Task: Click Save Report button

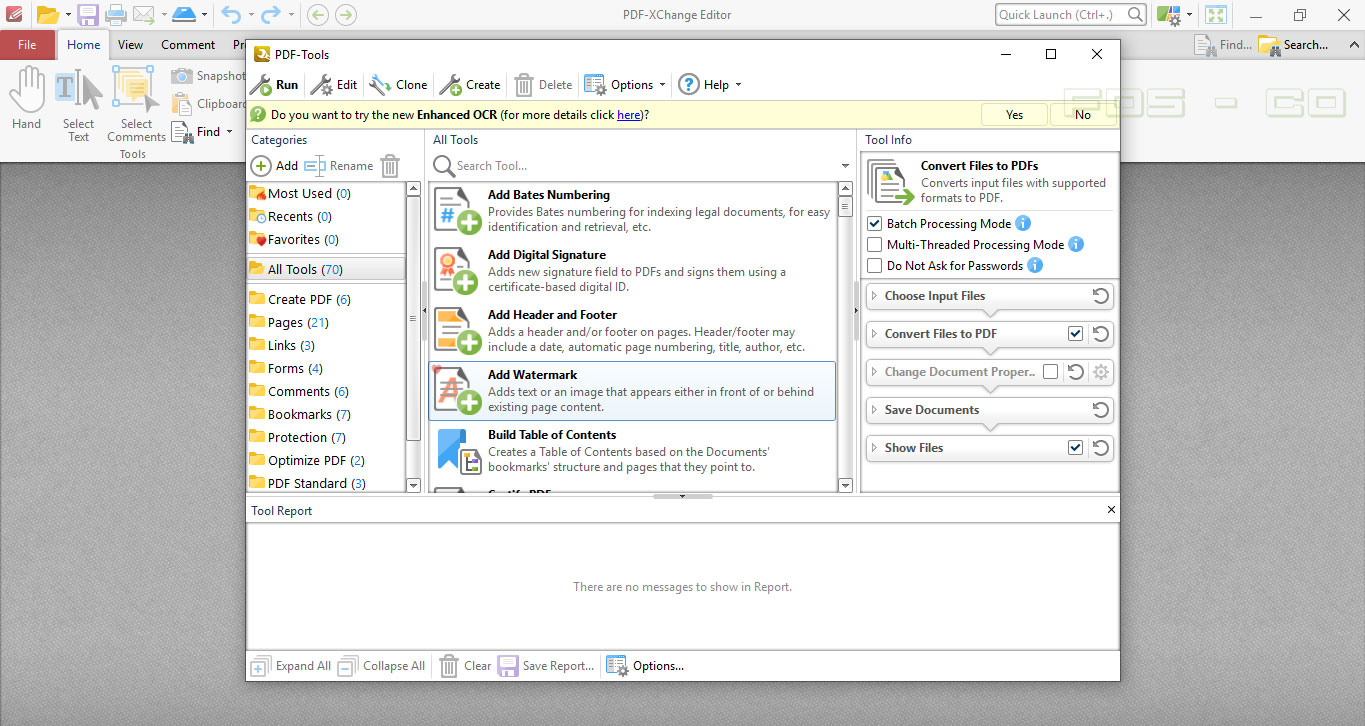Action: [546, 666]
